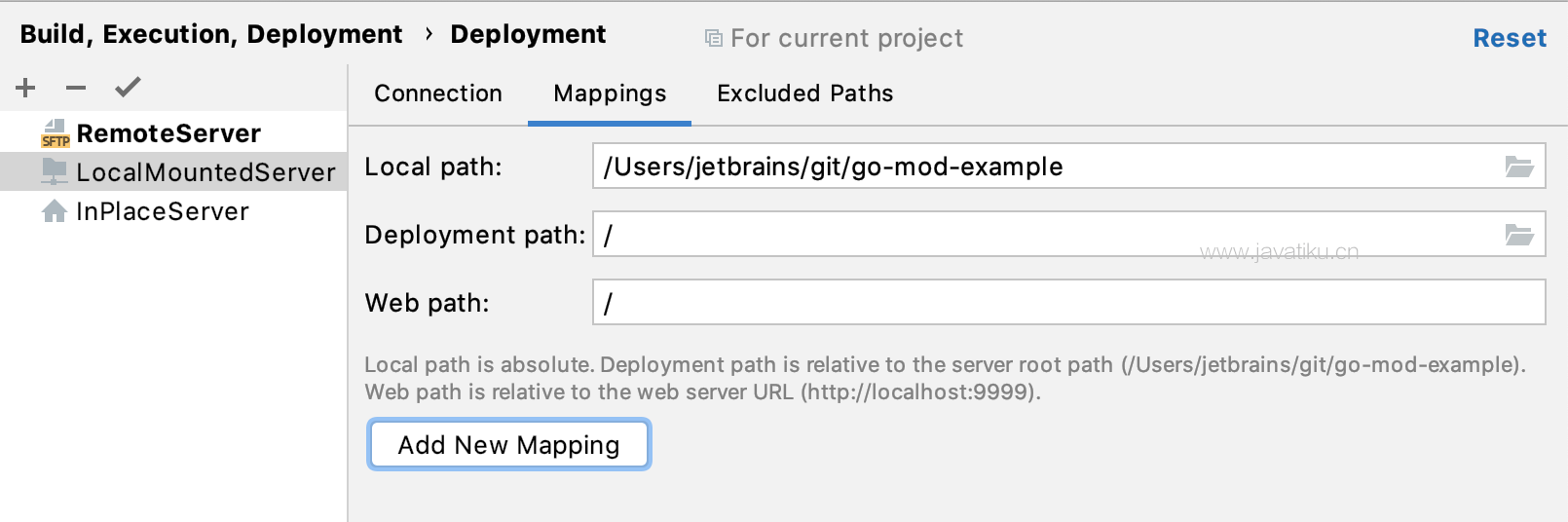Select RemoteServer in the server list
Screen dimensions: 1568x522
173,133
